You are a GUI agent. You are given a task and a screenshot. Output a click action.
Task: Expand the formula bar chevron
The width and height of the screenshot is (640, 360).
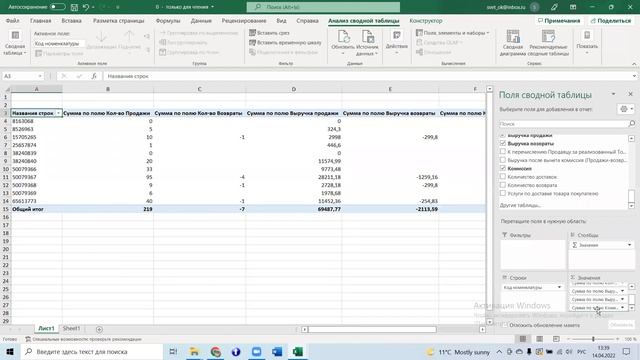click(x=634, y=76)
